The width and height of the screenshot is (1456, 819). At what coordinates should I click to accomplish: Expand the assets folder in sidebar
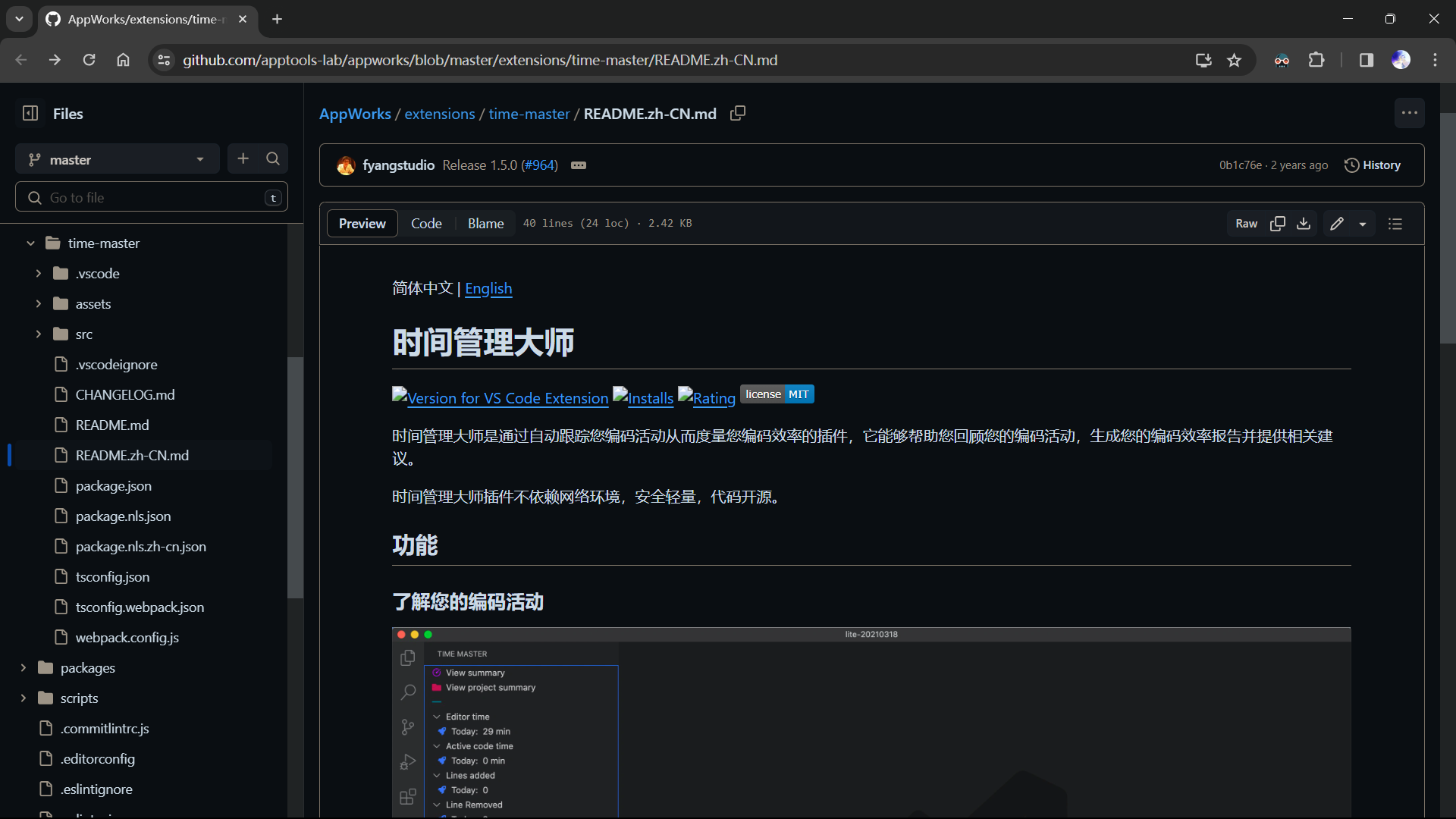click(x=37, y=303)
